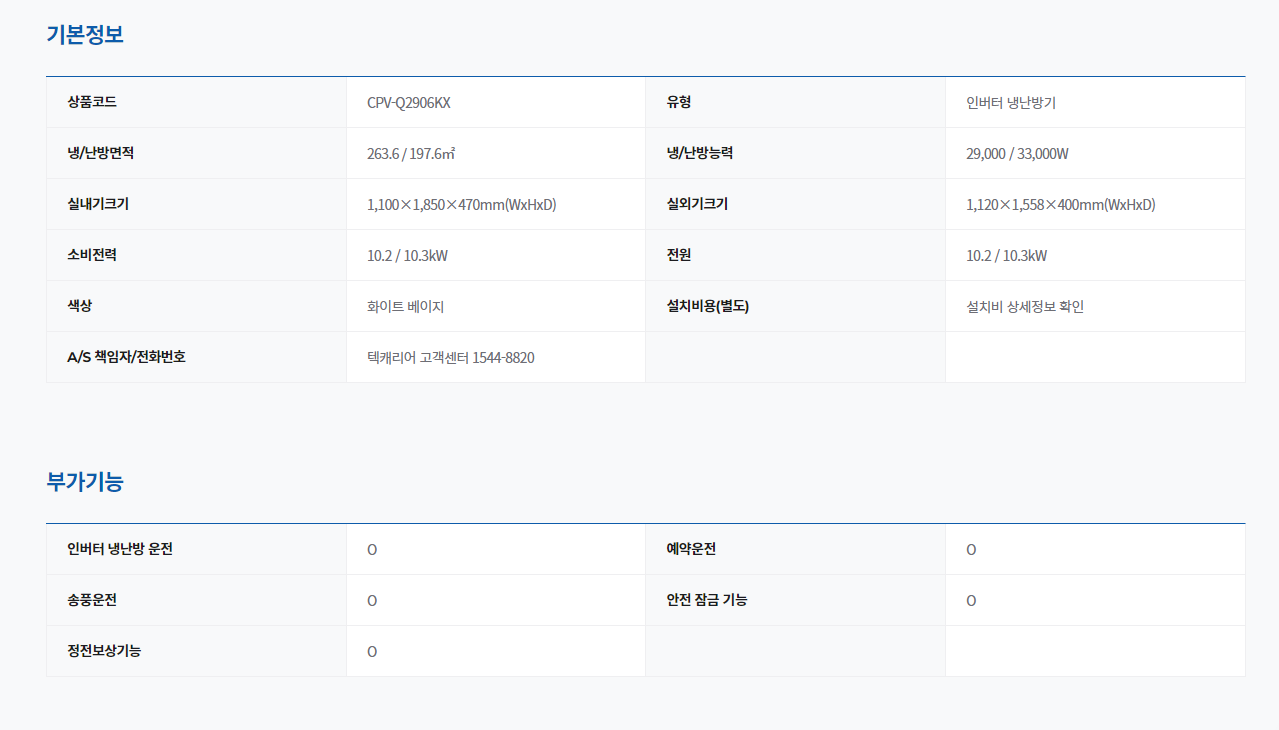Click the 텍캐리어 고객센터 1544-8820 phone number
Viewport: 1279px width, 730px height.
point(451,358)
